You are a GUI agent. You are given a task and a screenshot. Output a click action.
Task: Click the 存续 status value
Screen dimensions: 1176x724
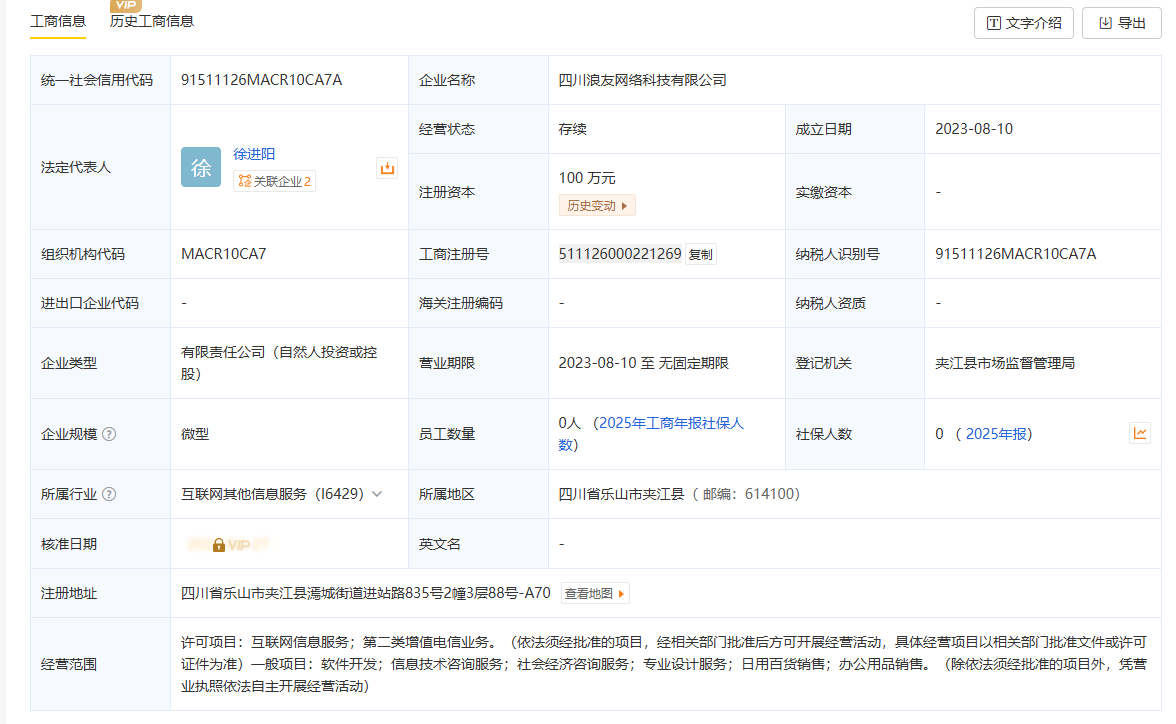tap(573, 129)
